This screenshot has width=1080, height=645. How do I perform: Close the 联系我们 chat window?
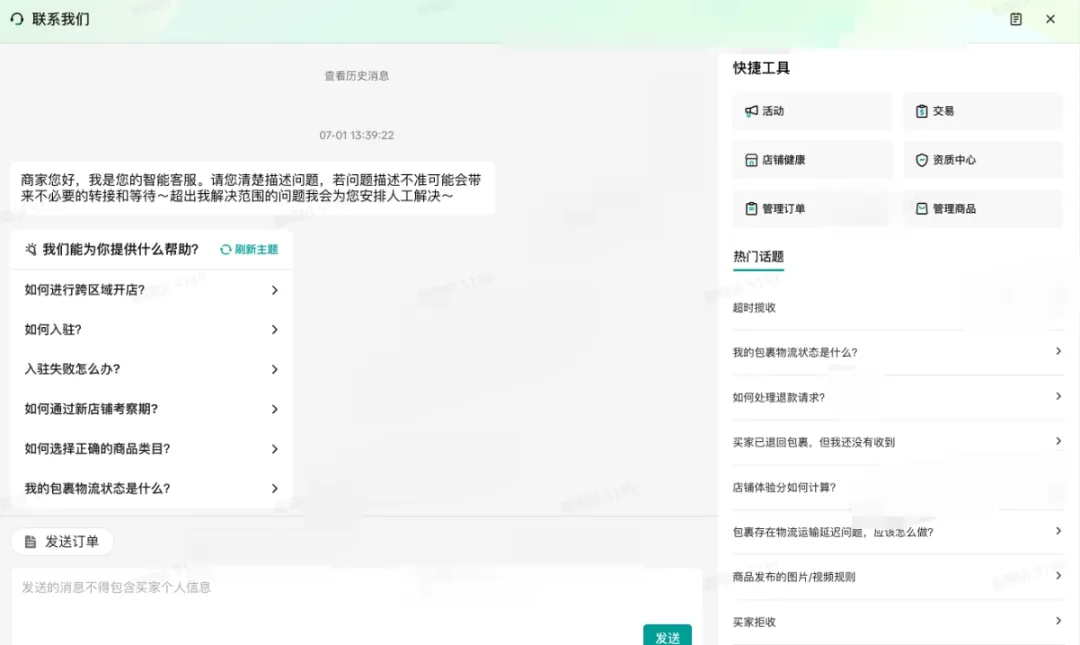(1050, 19)
